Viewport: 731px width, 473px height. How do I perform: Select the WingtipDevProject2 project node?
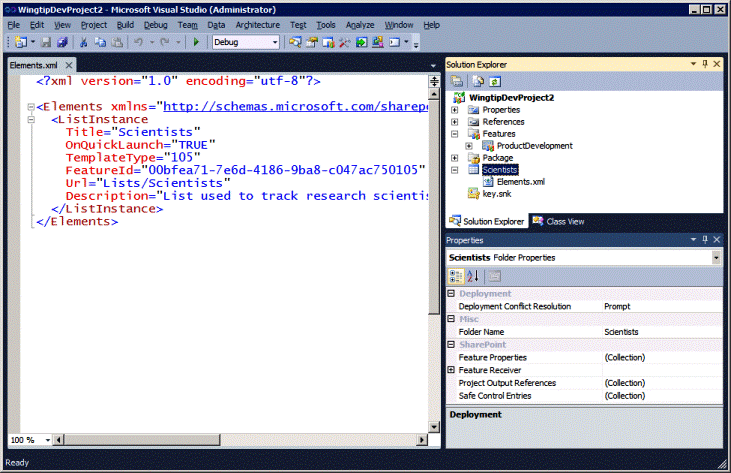click(x=511, y=98)
